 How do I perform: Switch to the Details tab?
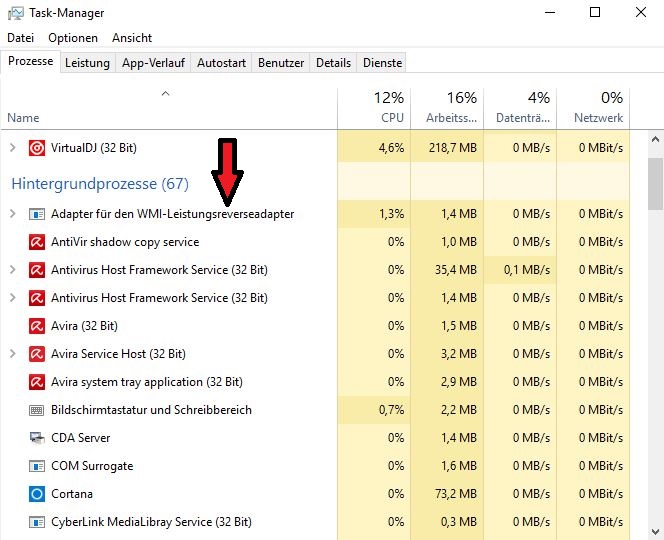click(333, 63)
